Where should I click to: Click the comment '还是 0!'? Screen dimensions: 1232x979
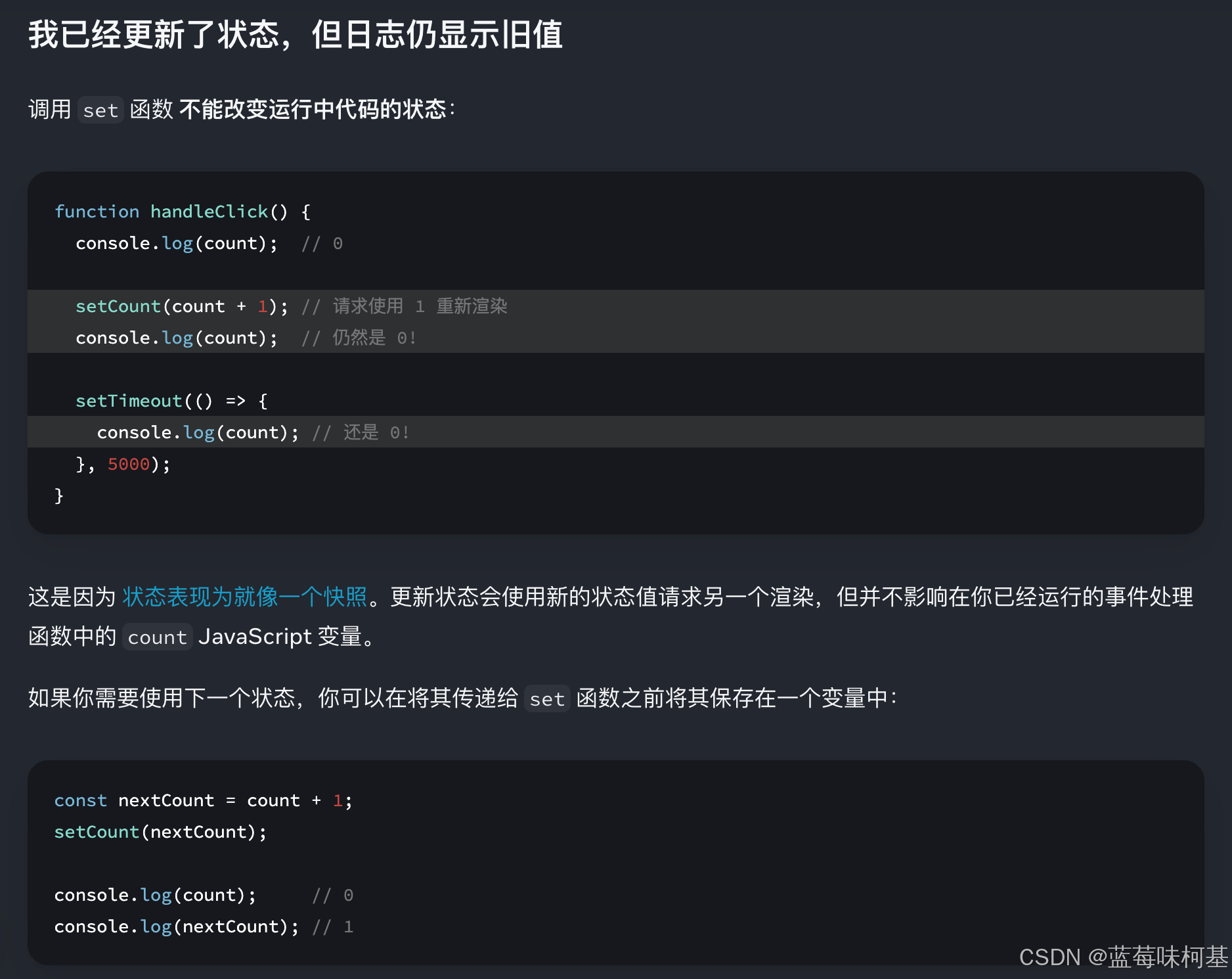coord(376,432)
